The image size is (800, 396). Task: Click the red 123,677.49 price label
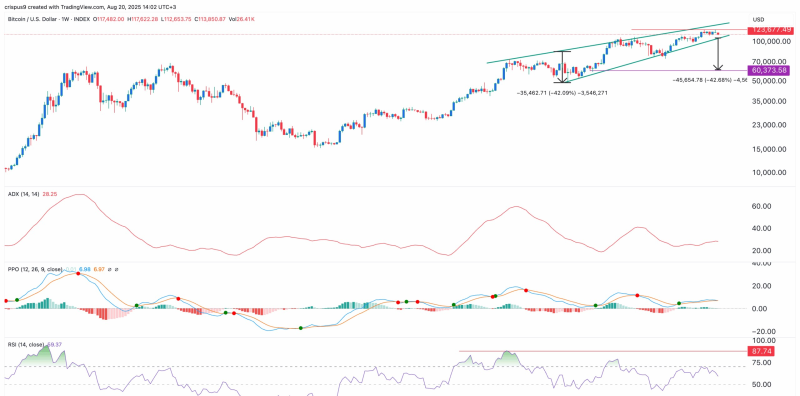pos(771,31)
